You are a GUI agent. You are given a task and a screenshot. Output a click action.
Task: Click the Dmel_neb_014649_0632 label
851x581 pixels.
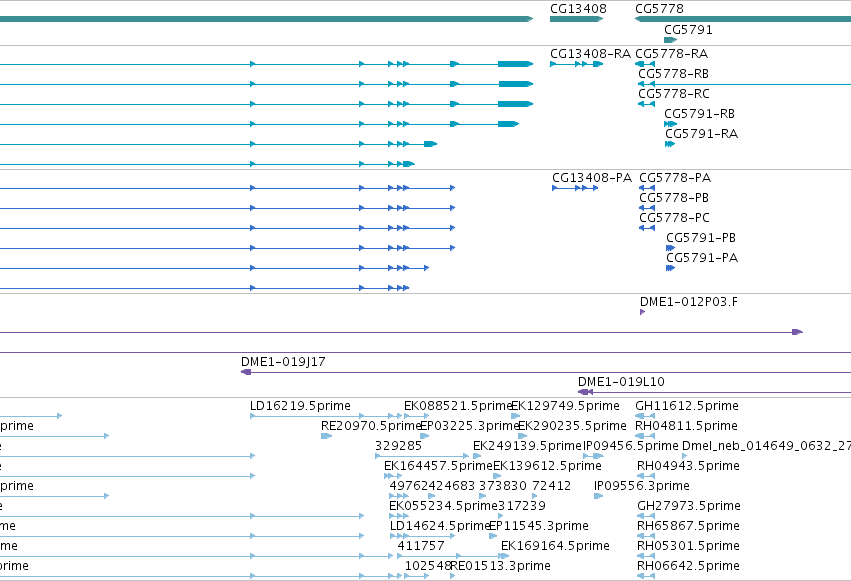(x=766, y=446)
